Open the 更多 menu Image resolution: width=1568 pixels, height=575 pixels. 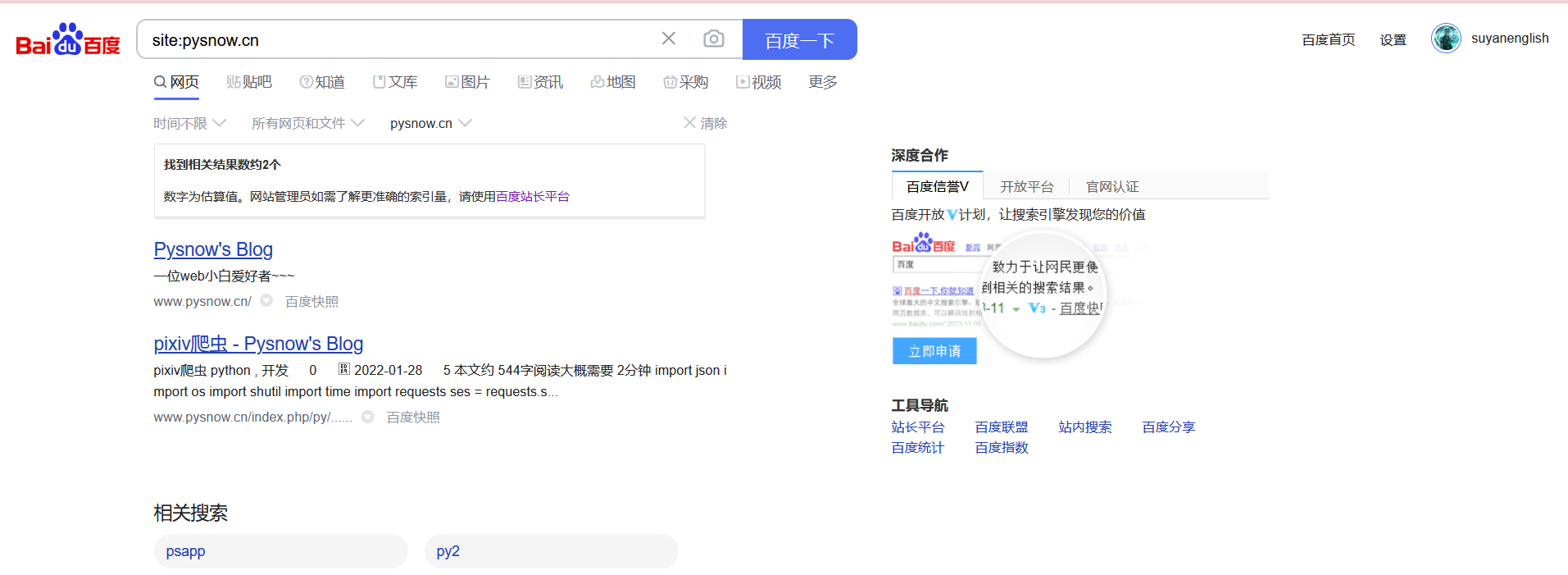(823, 82)
